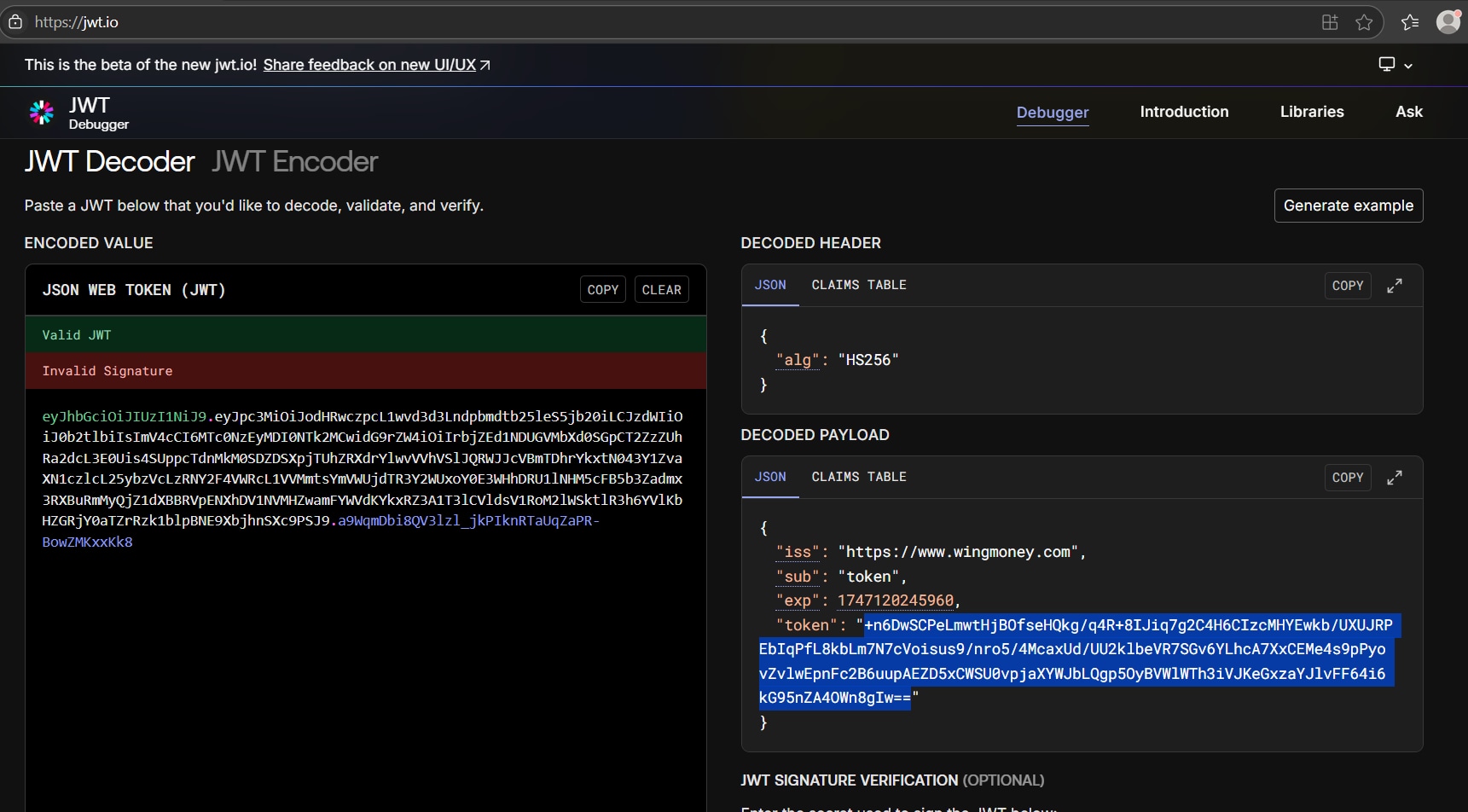1468x812 pixels.
Task: Open Introduction nav item
Action: click(x=1184, y=112)
